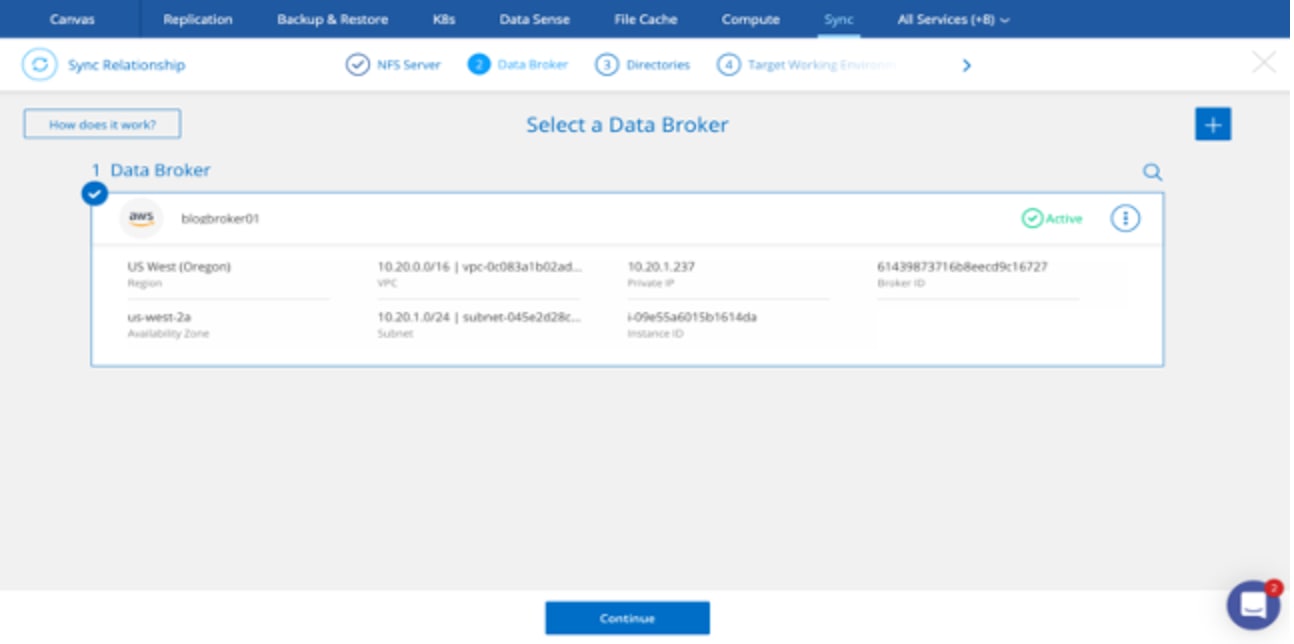Open the Backup & Restore tab
Viewport: 1294px width, 644px height.
332,19
